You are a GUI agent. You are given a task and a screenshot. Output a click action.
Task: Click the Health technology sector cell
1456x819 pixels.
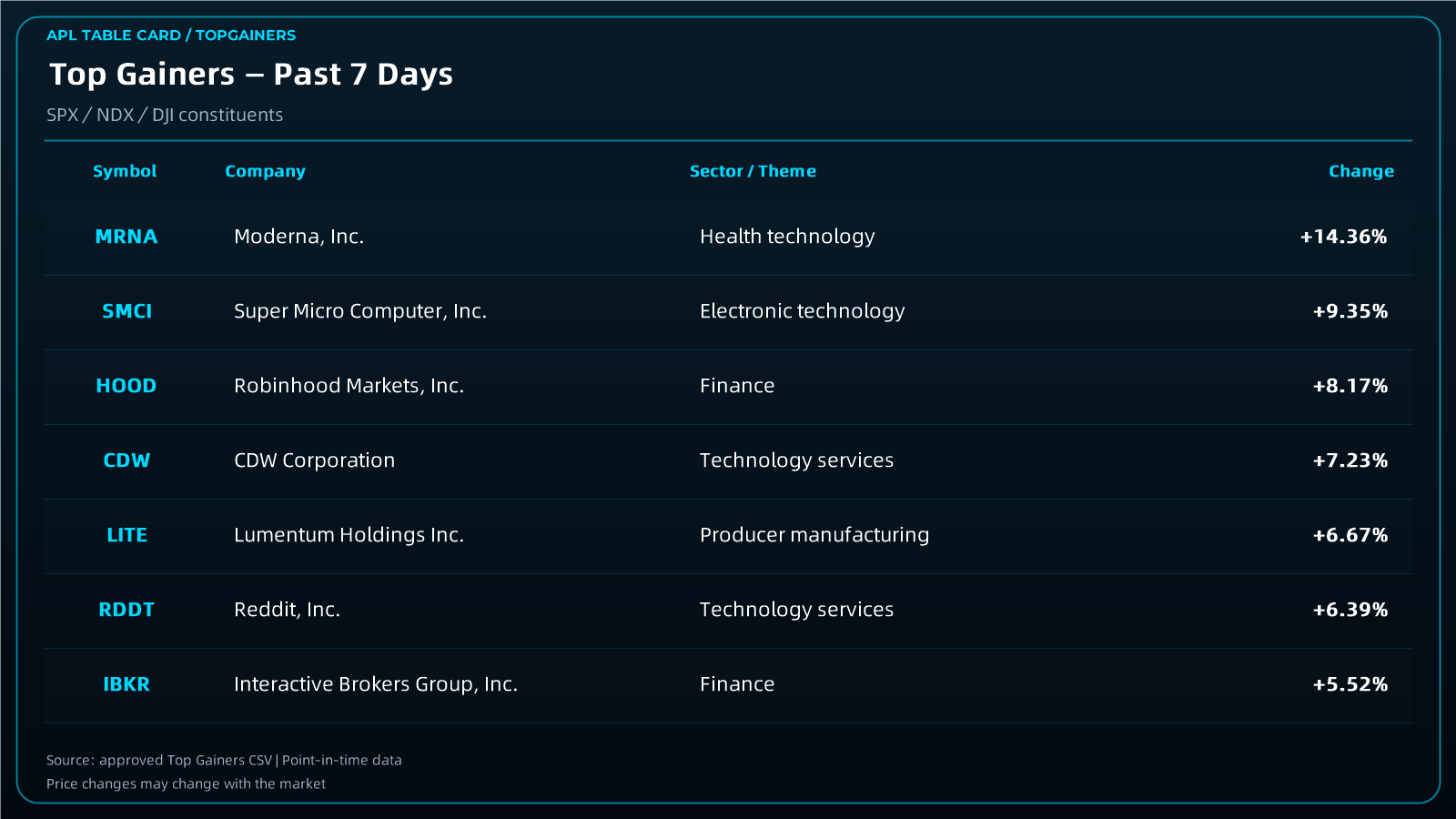click(787, 237)
